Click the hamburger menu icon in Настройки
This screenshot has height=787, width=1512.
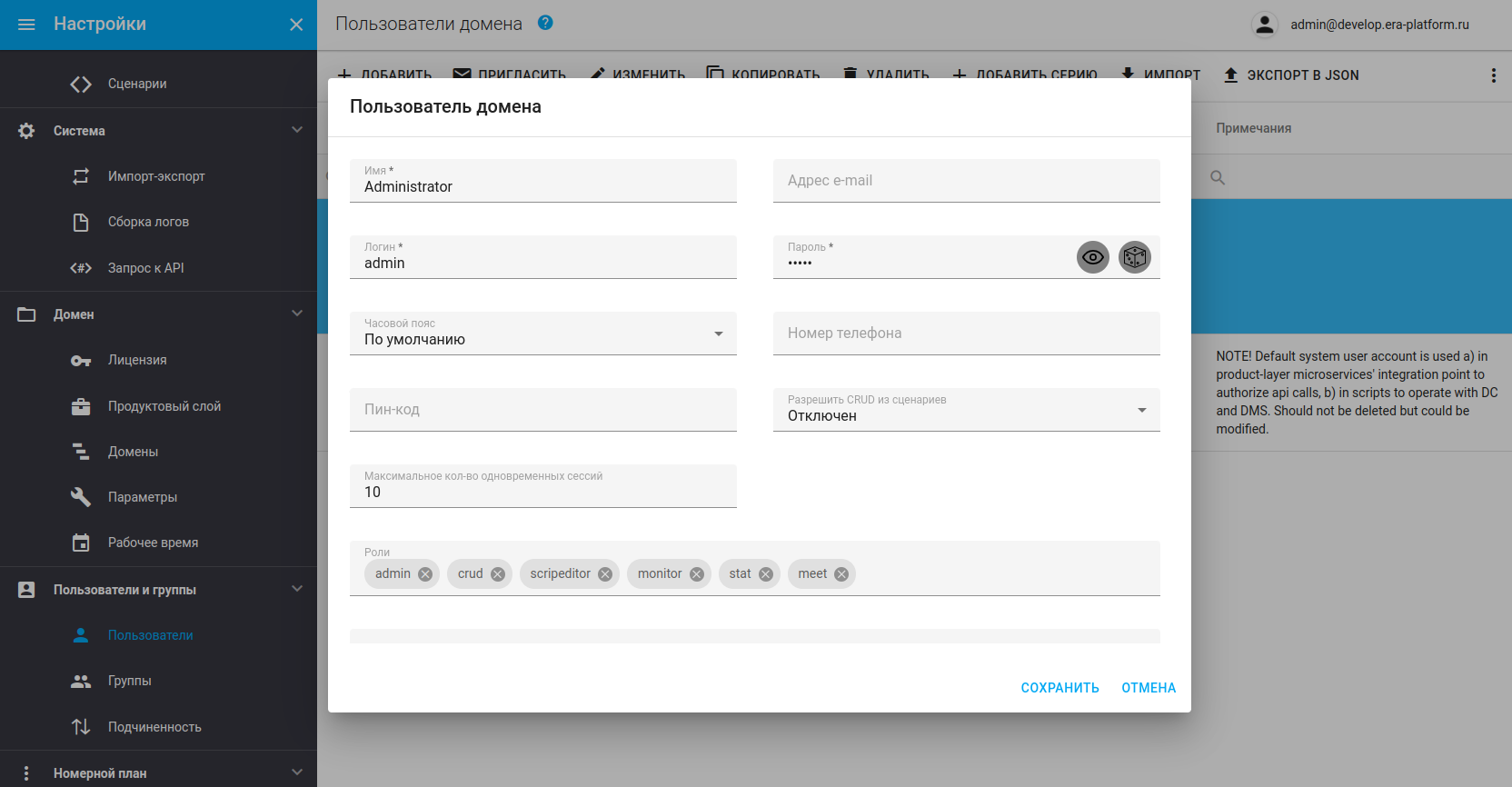[x=26, y=25]
